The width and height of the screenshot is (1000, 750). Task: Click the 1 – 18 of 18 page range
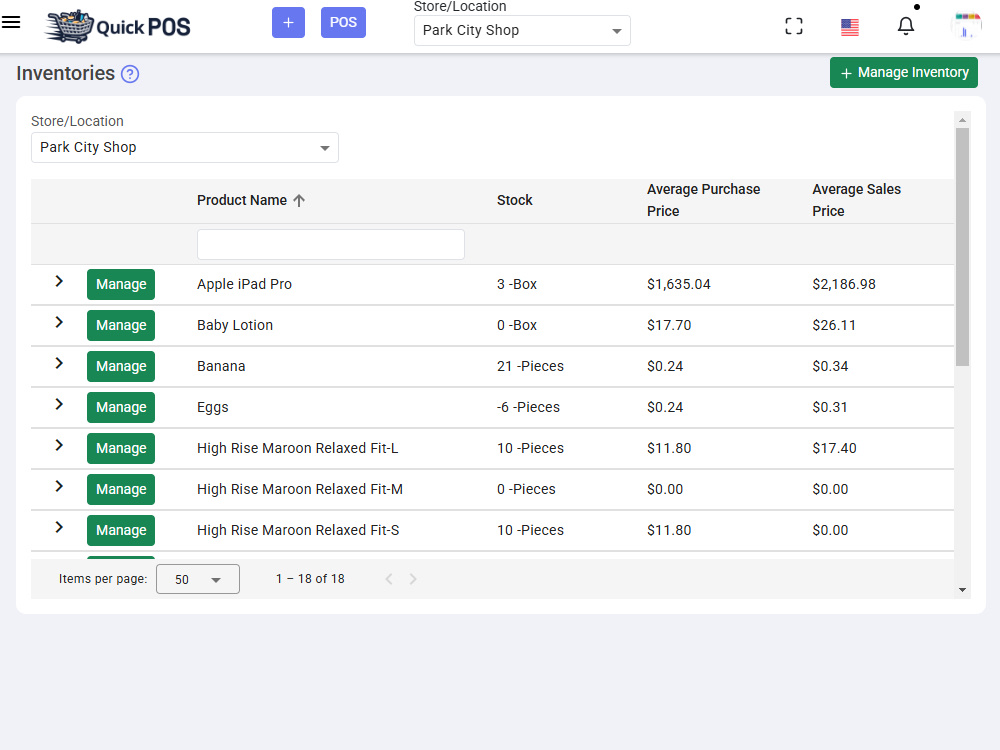(x=310, y=579)
